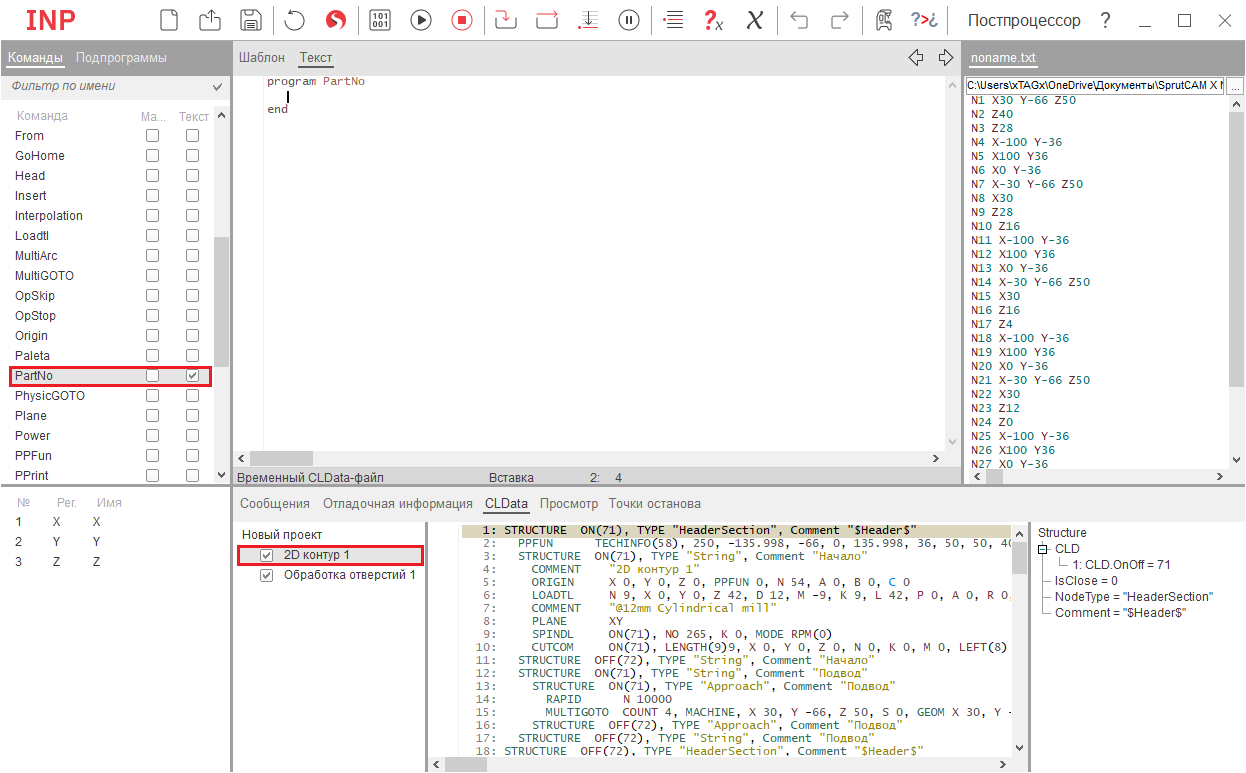The image size is (1246, 773).
Task: Create a new file via toolbar icon
Action: pos(170,20)
